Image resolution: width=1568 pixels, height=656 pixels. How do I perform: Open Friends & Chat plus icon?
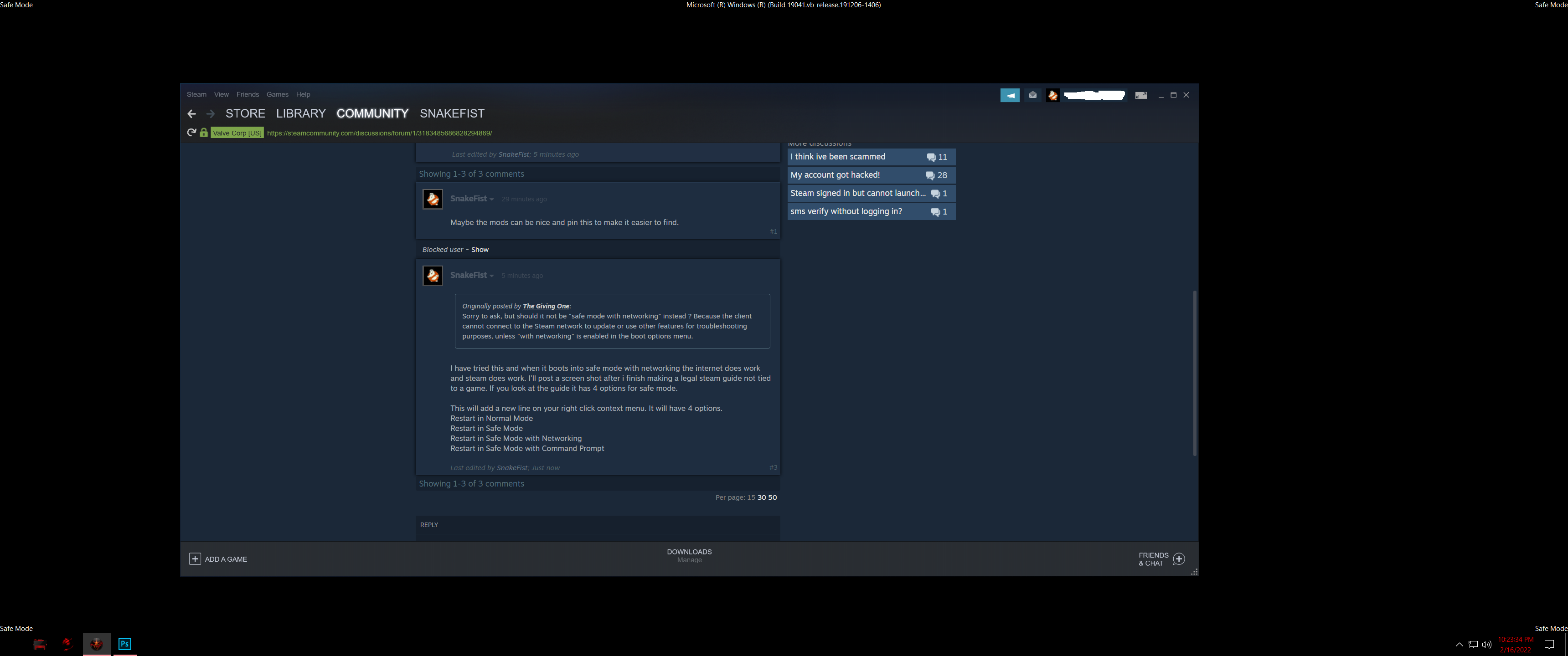pyautogui.click(x=1178, y=559)
